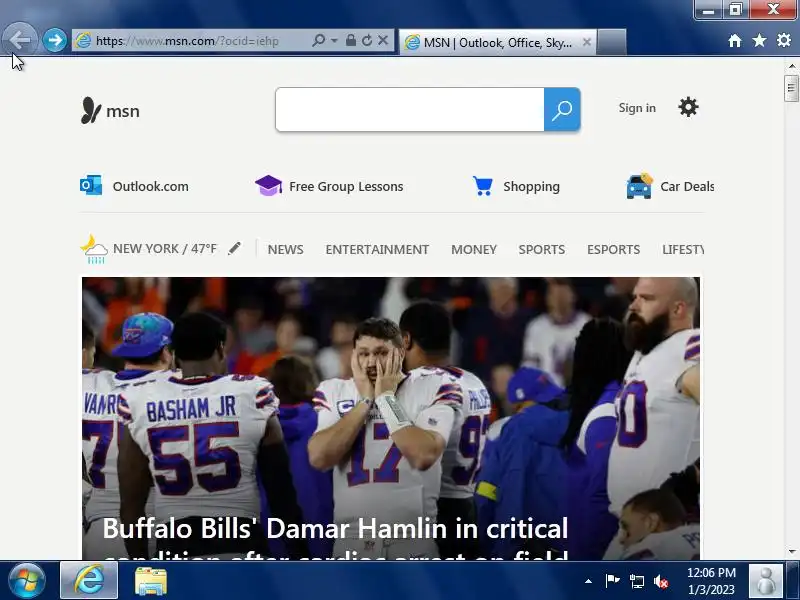
Task: Go to the browser Home page icon
Action: click(735, 40)
